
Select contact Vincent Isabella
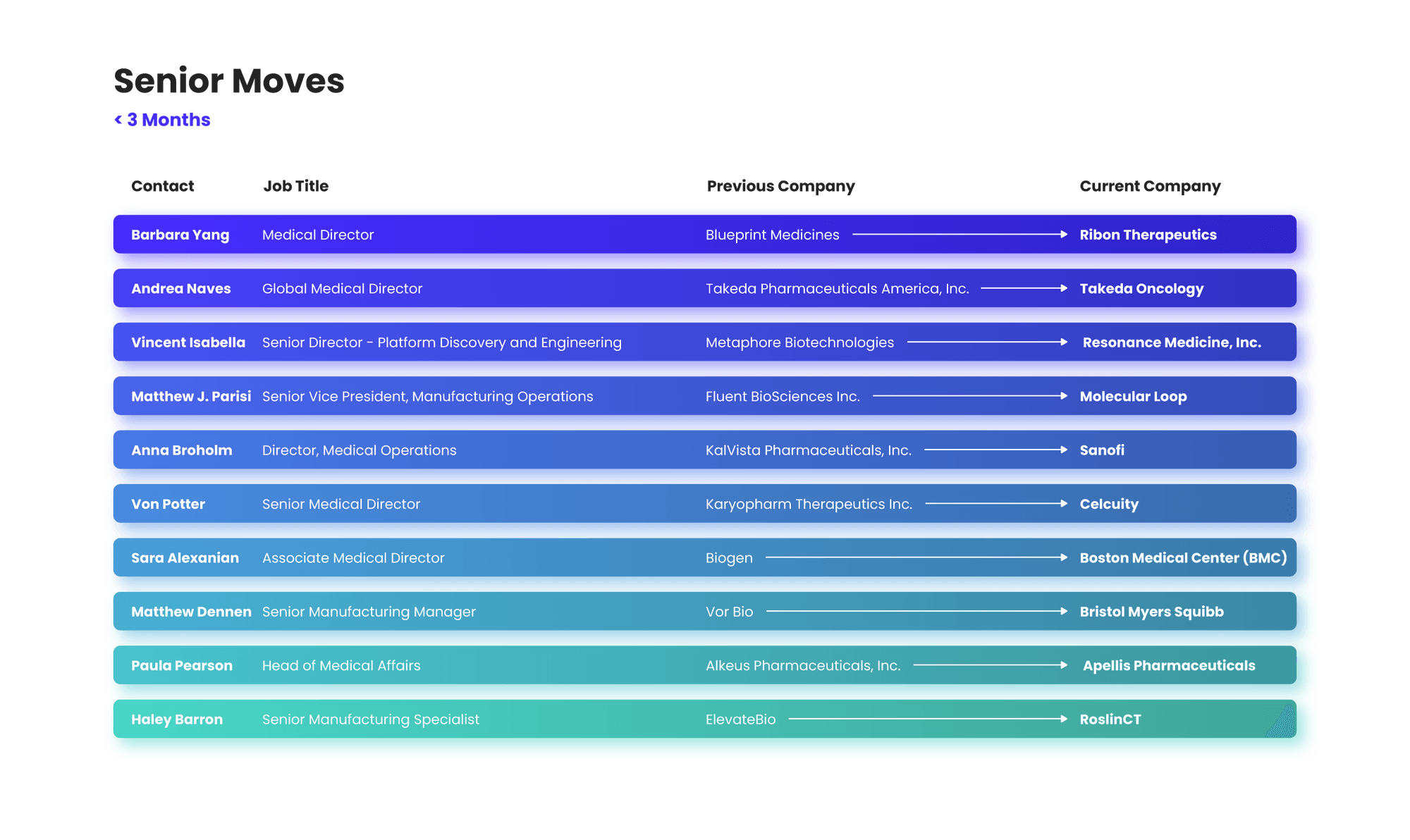[188, 342]
